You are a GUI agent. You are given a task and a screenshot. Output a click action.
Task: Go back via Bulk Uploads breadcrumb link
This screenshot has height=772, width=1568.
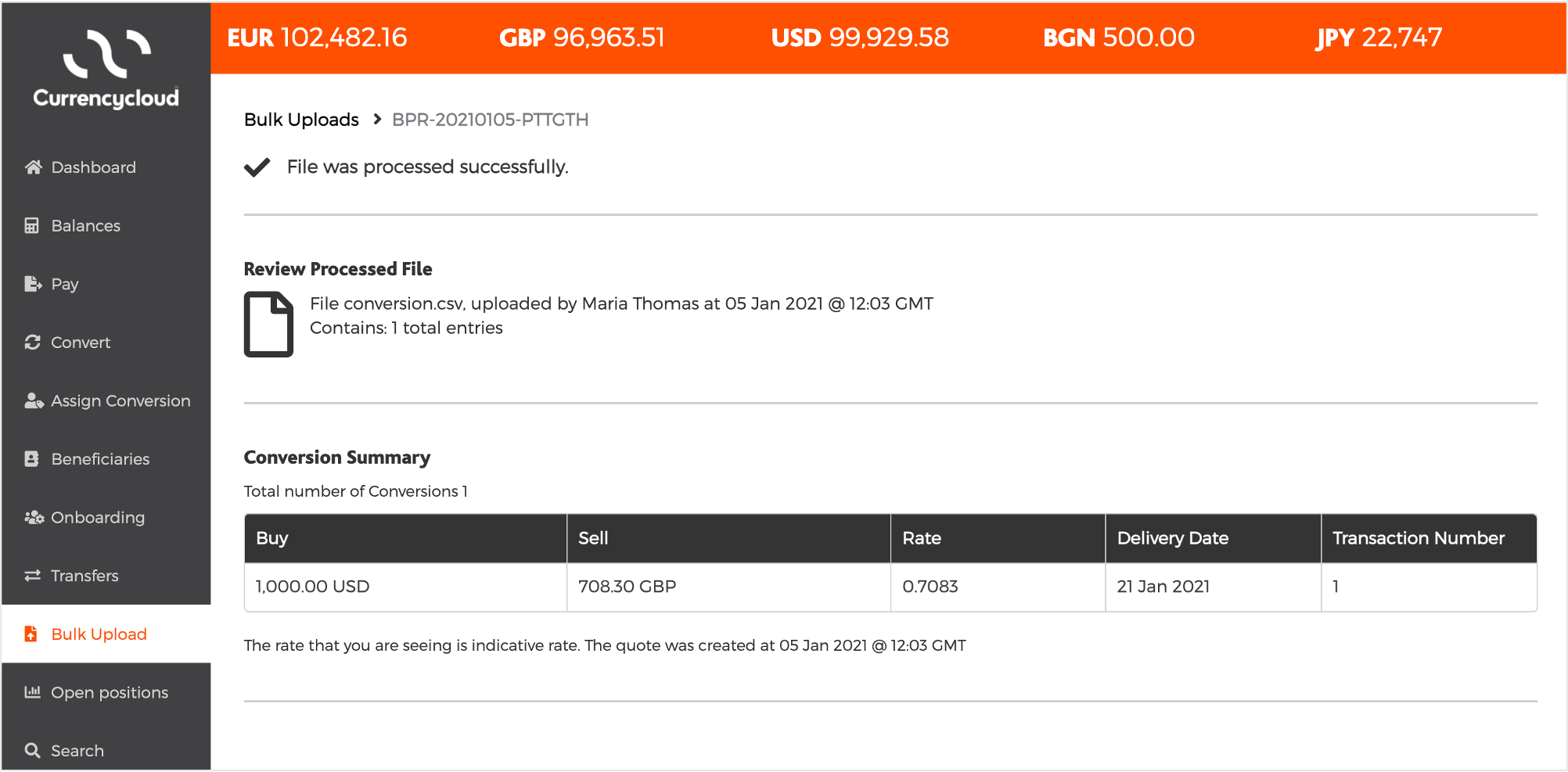[301, 120]
